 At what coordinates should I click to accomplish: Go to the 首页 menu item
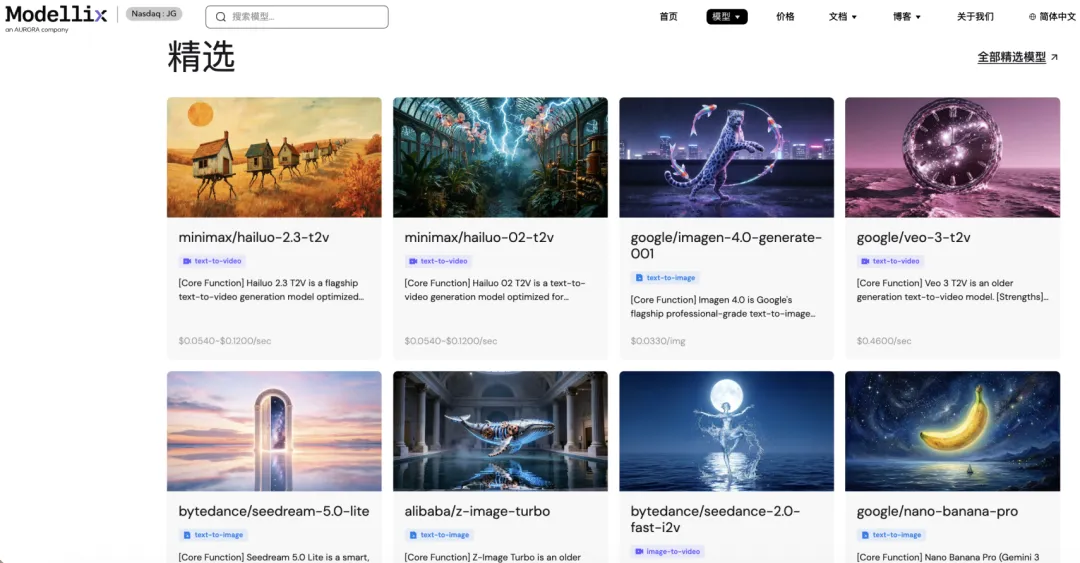click(668, 17)
